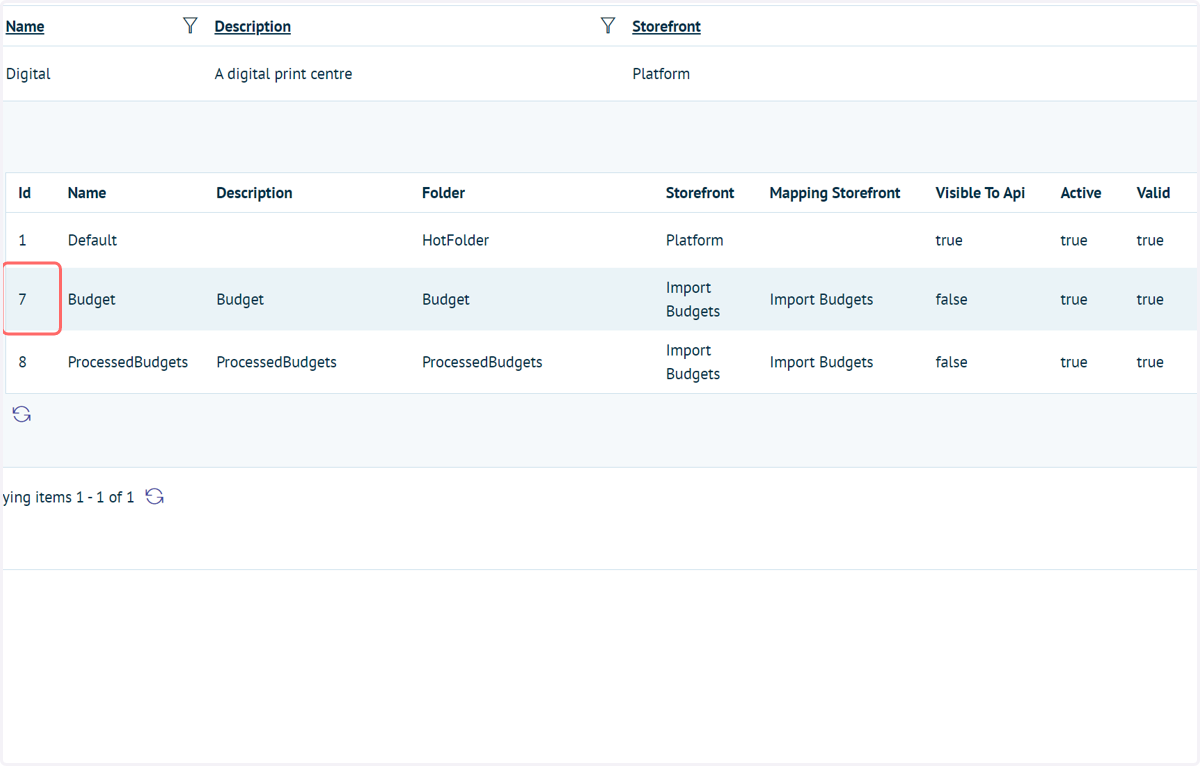The height and width of the screenshot is (766, 1200).
Task: Click Mapping Storefront column header
Action: coord(835,193)
